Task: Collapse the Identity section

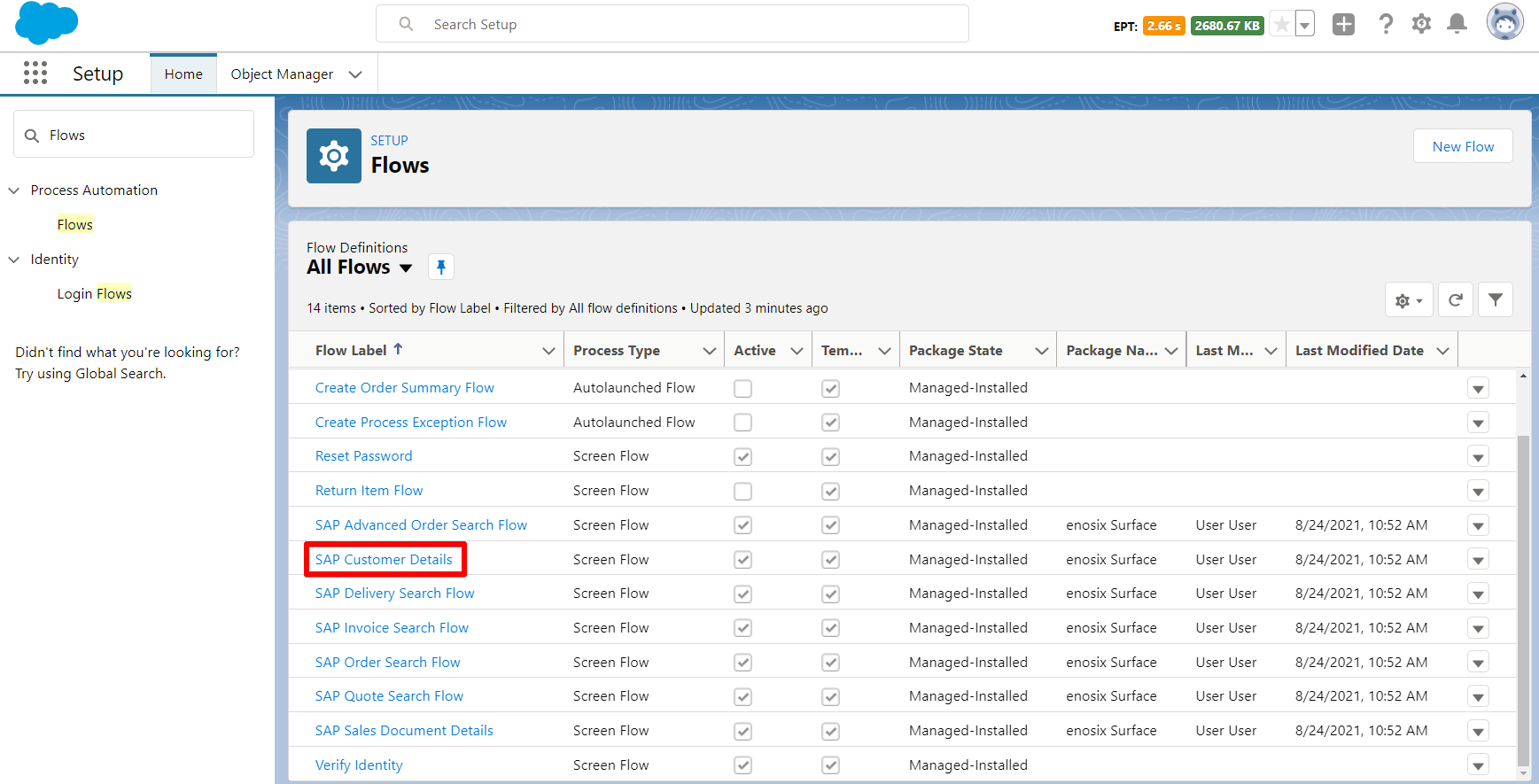Action: pos(13,260)
